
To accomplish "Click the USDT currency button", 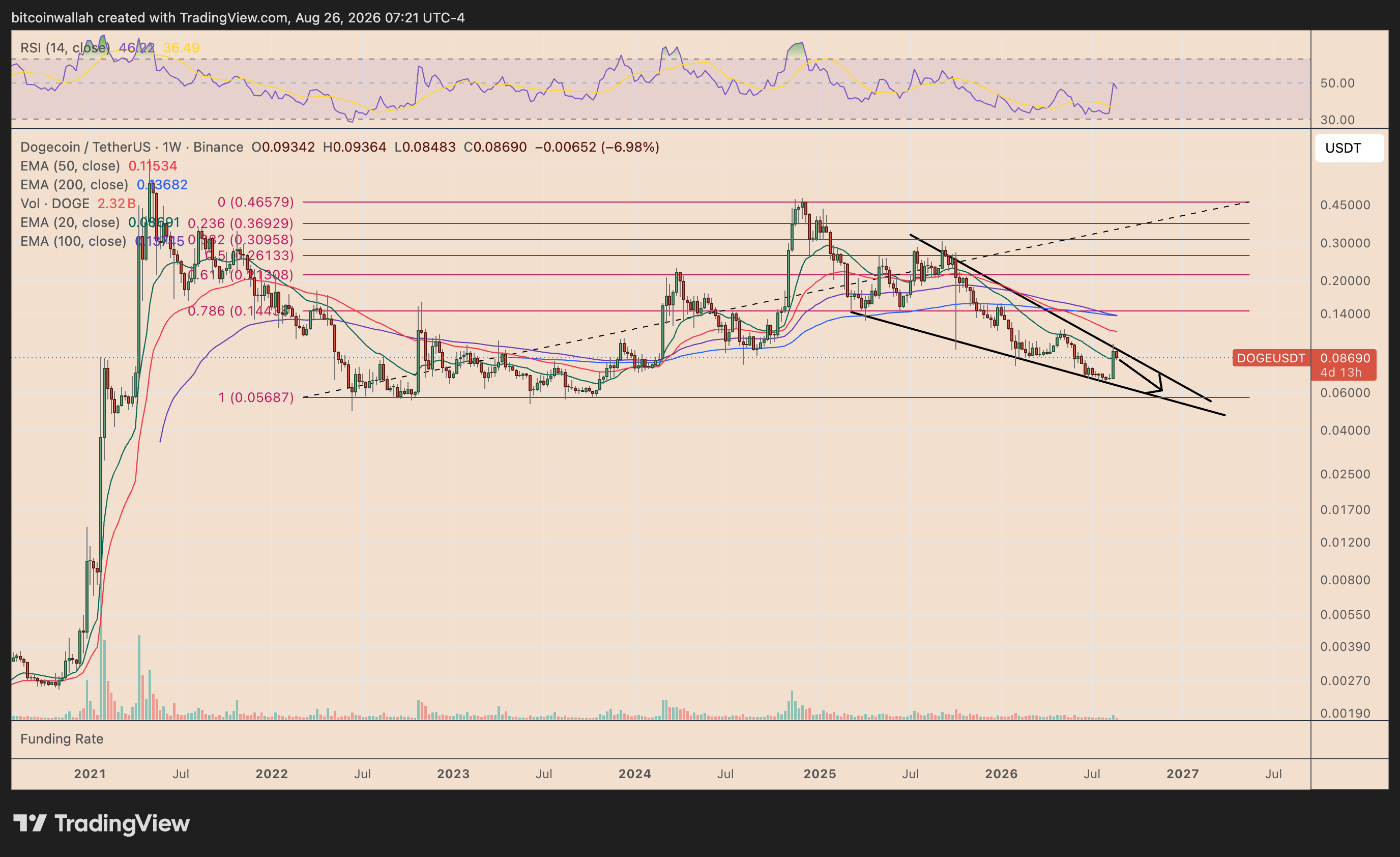I will 1349,148.
